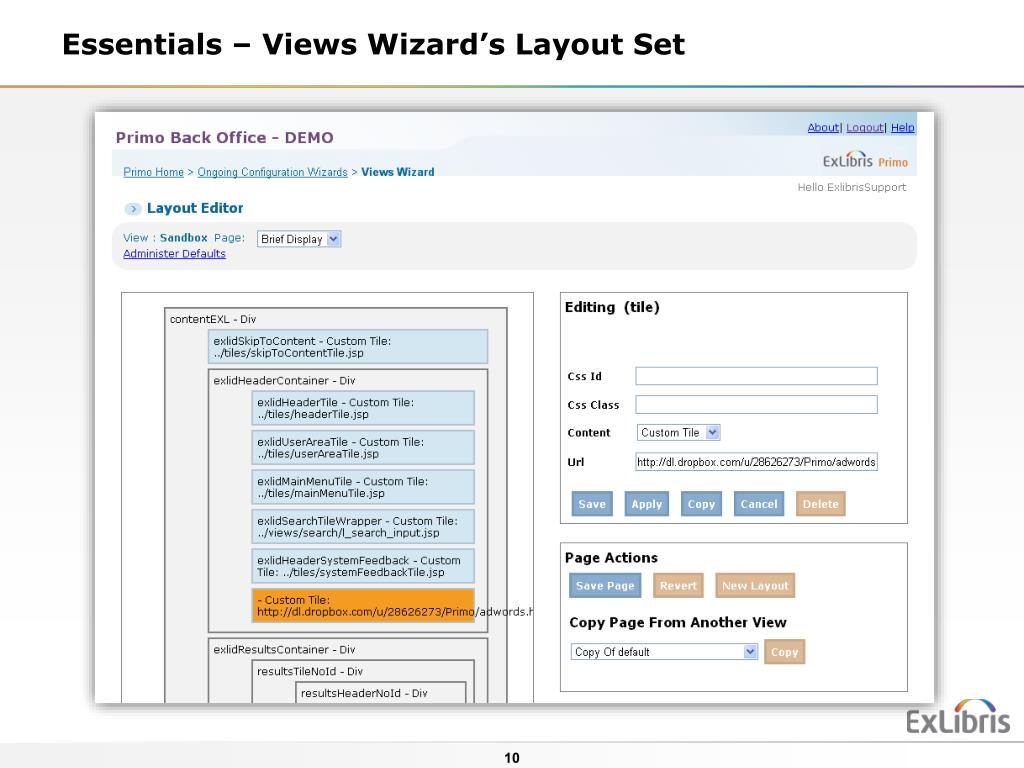
Task: Click Cancel in the tile editing panel
Action: point(758,504)
